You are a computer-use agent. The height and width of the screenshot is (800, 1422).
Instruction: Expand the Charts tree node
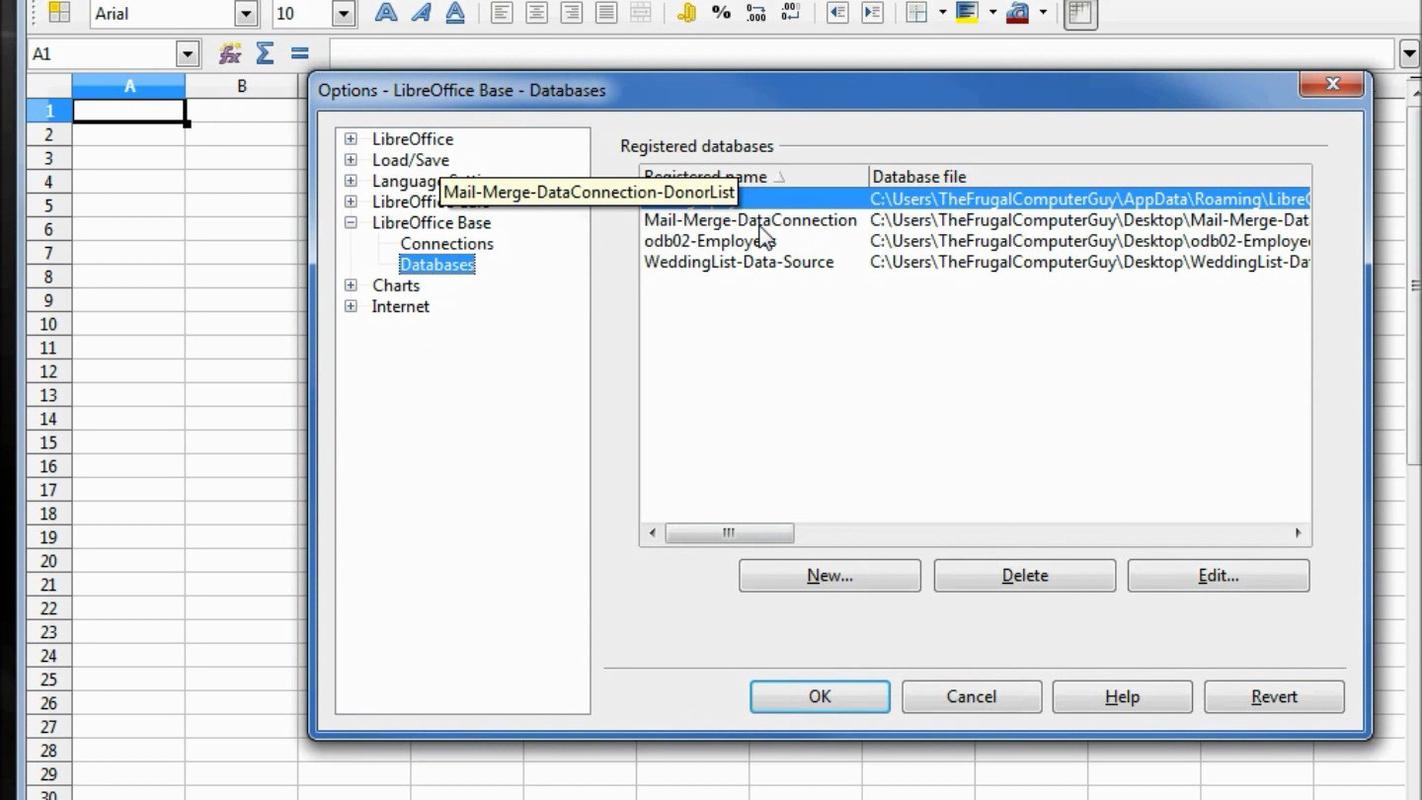351,285
